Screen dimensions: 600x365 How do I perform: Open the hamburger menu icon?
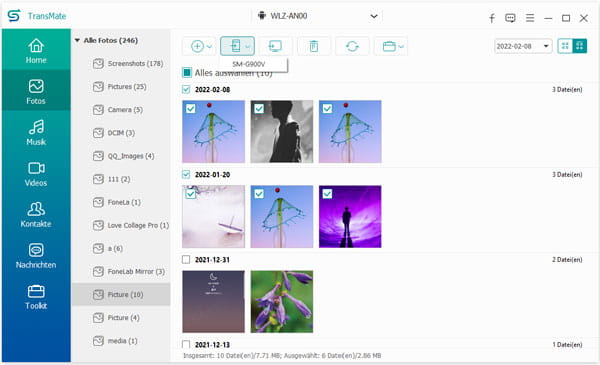coord(530,18)
